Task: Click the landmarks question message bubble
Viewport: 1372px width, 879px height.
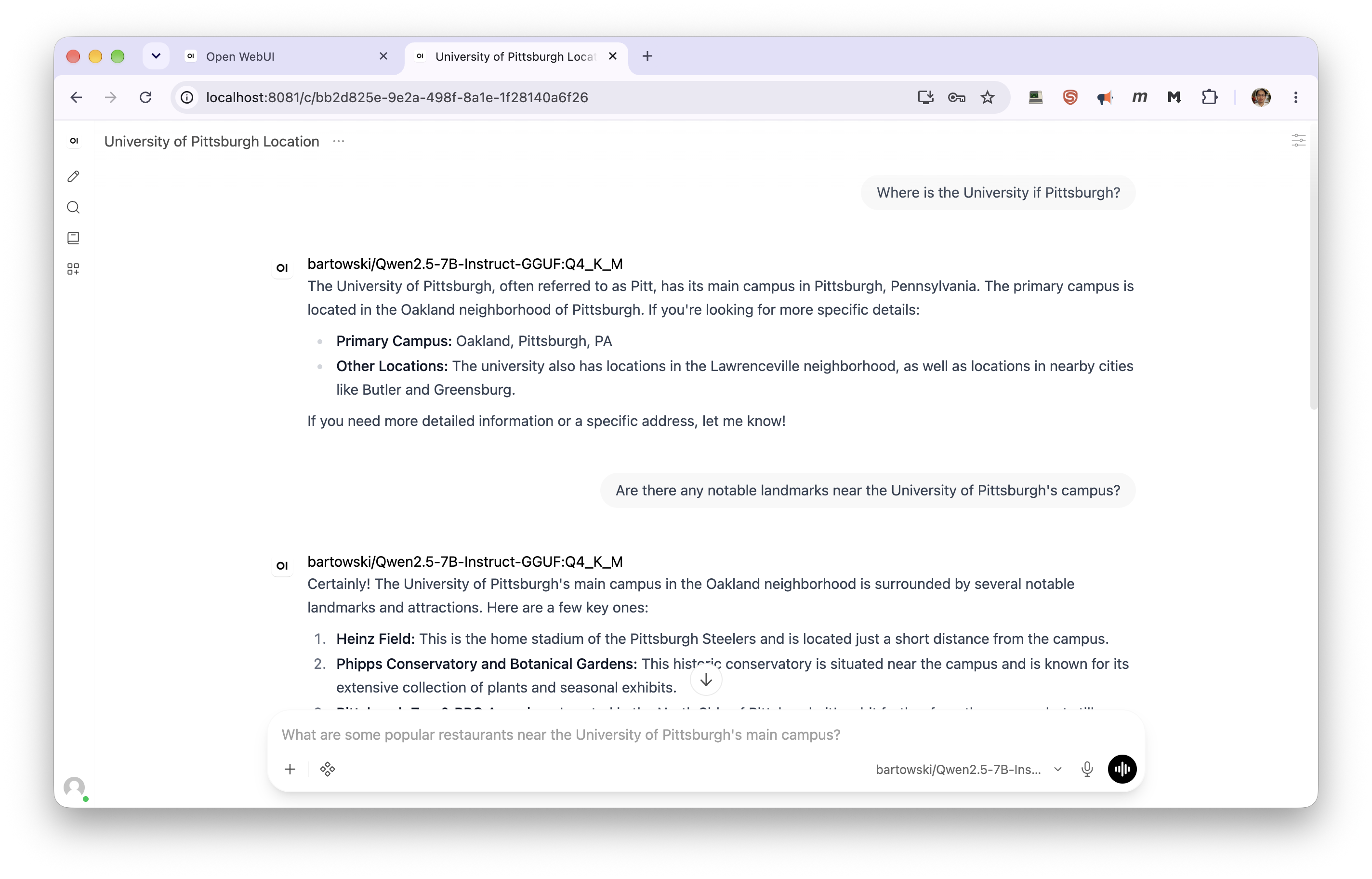Action: coord(867,490)
